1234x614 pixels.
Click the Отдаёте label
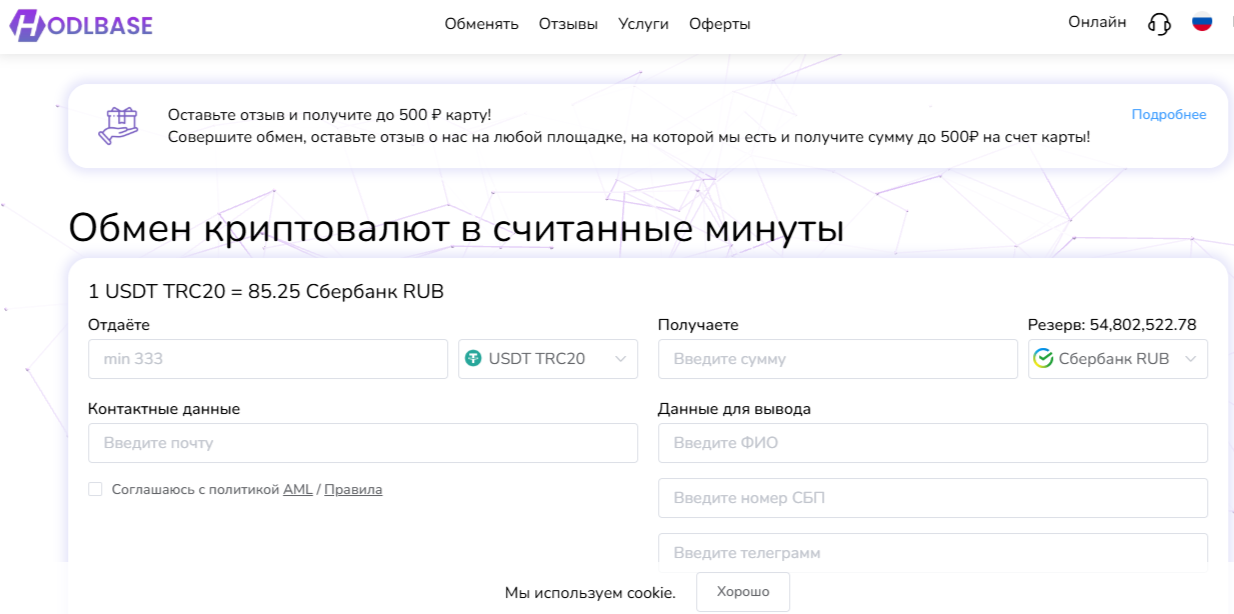click(119, 324)
